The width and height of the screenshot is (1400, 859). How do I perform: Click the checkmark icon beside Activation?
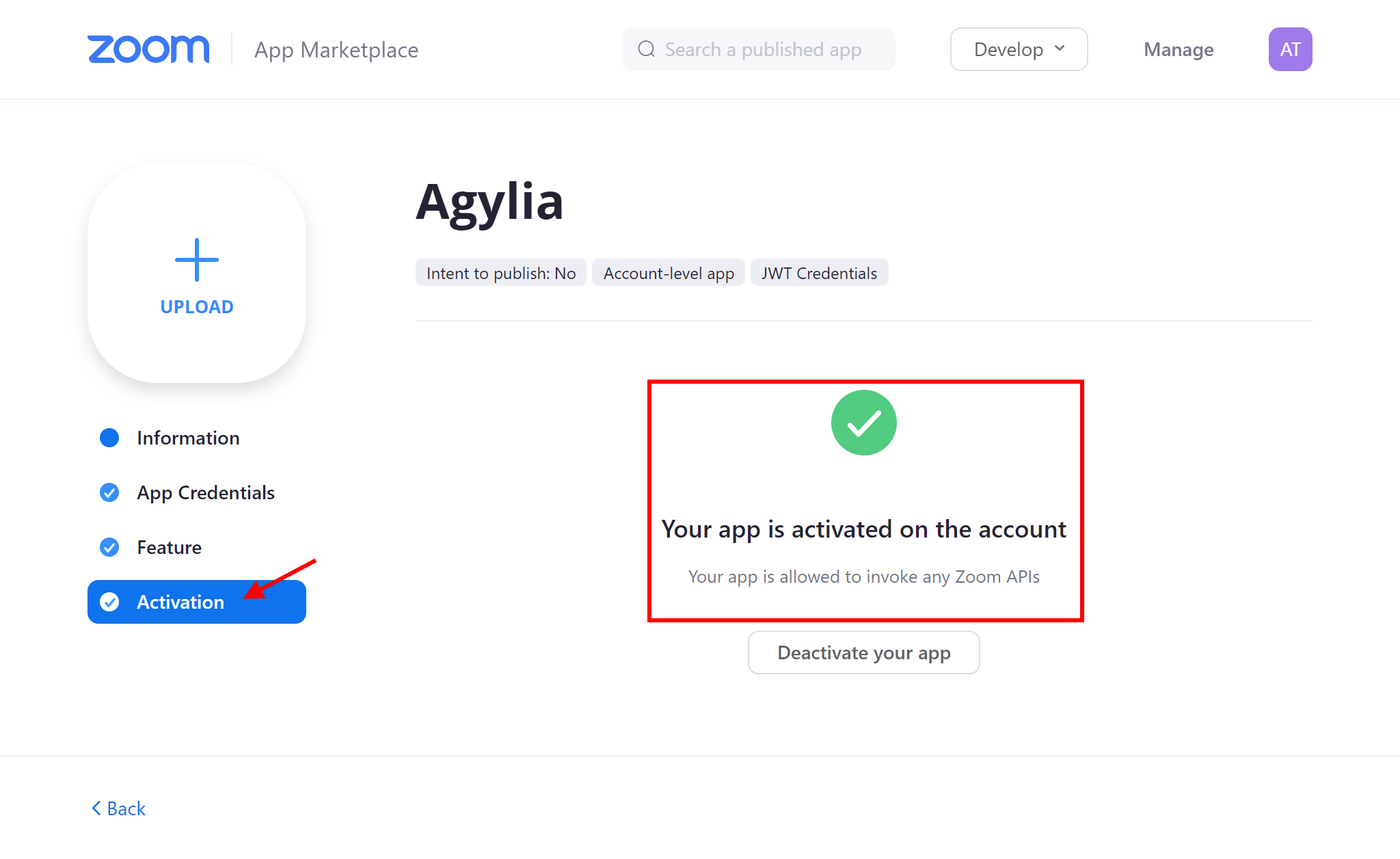coord(109,602)
